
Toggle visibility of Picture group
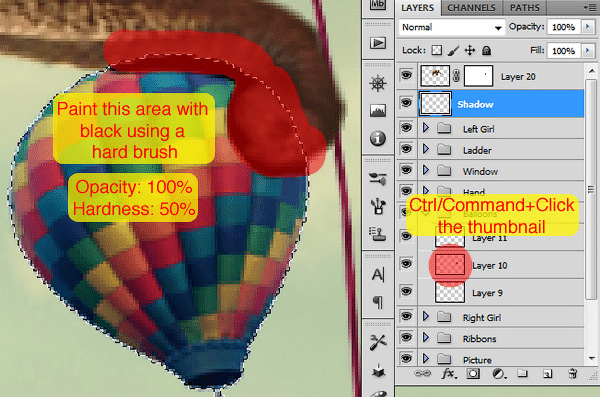pos(406,358)
